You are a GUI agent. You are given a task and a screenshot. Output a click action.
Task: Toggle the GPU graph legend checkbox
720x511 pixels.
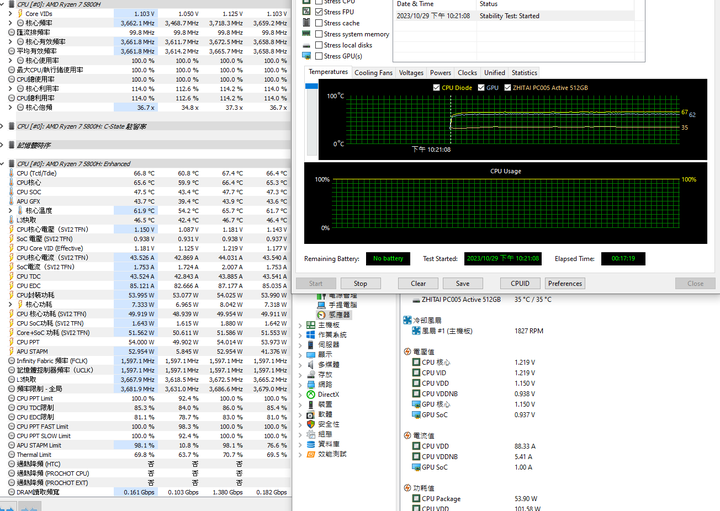tap(481, 87)
